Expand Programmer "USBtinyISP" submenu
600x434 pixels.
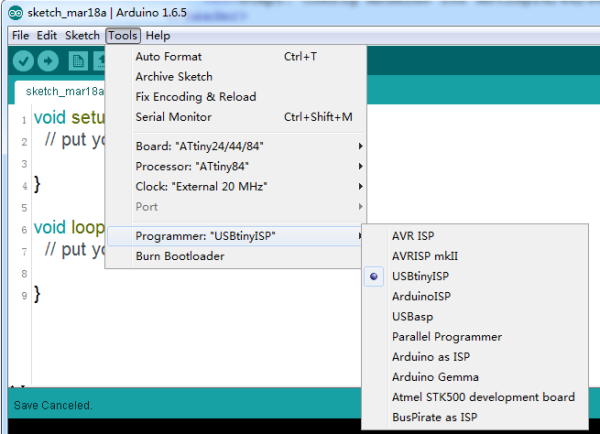pos(235,236)
